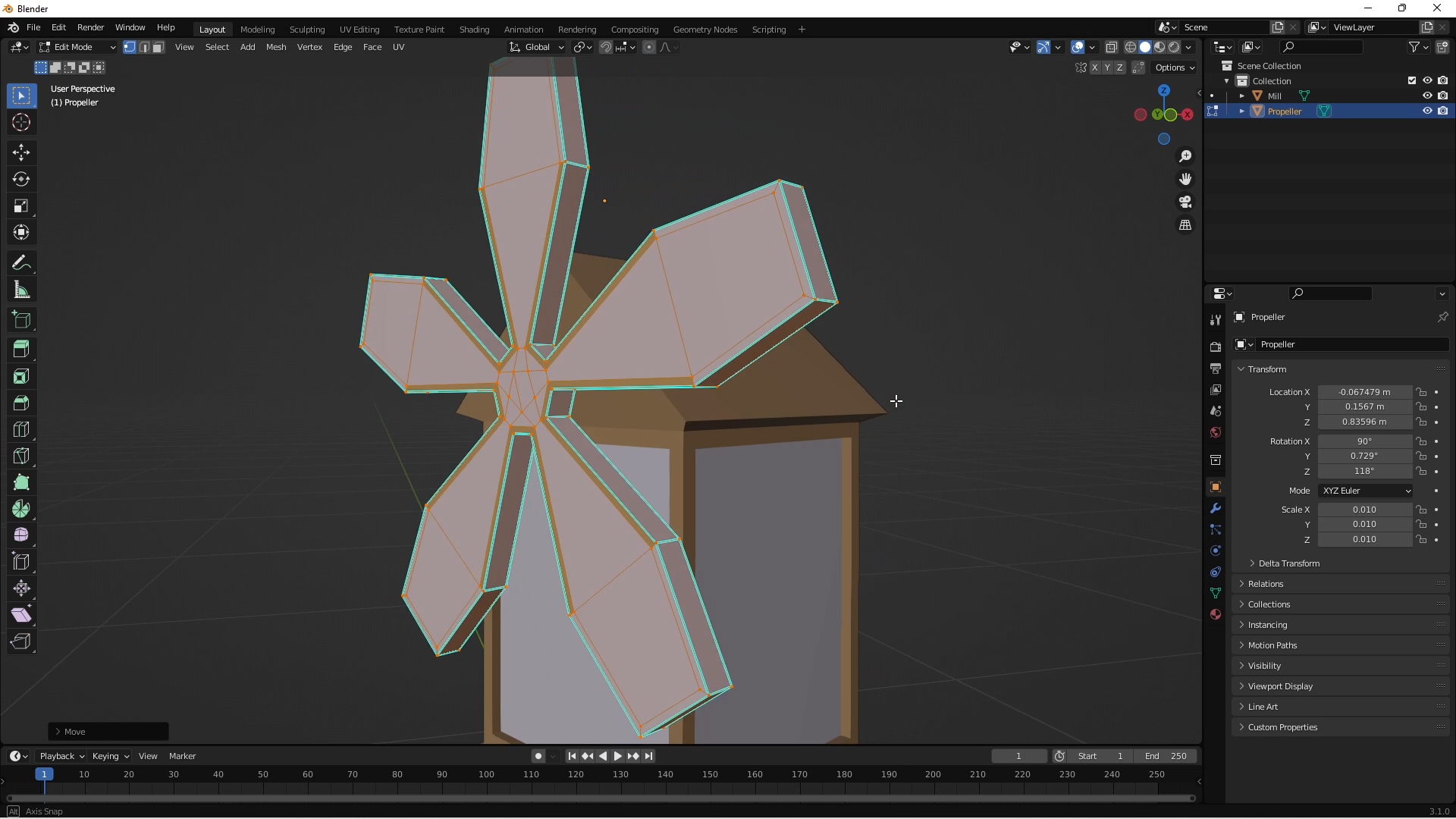Open the XYZ Euler rotation mode dropdown
The width and height of the screenshot is (1456, 819).
[1366, 491]
